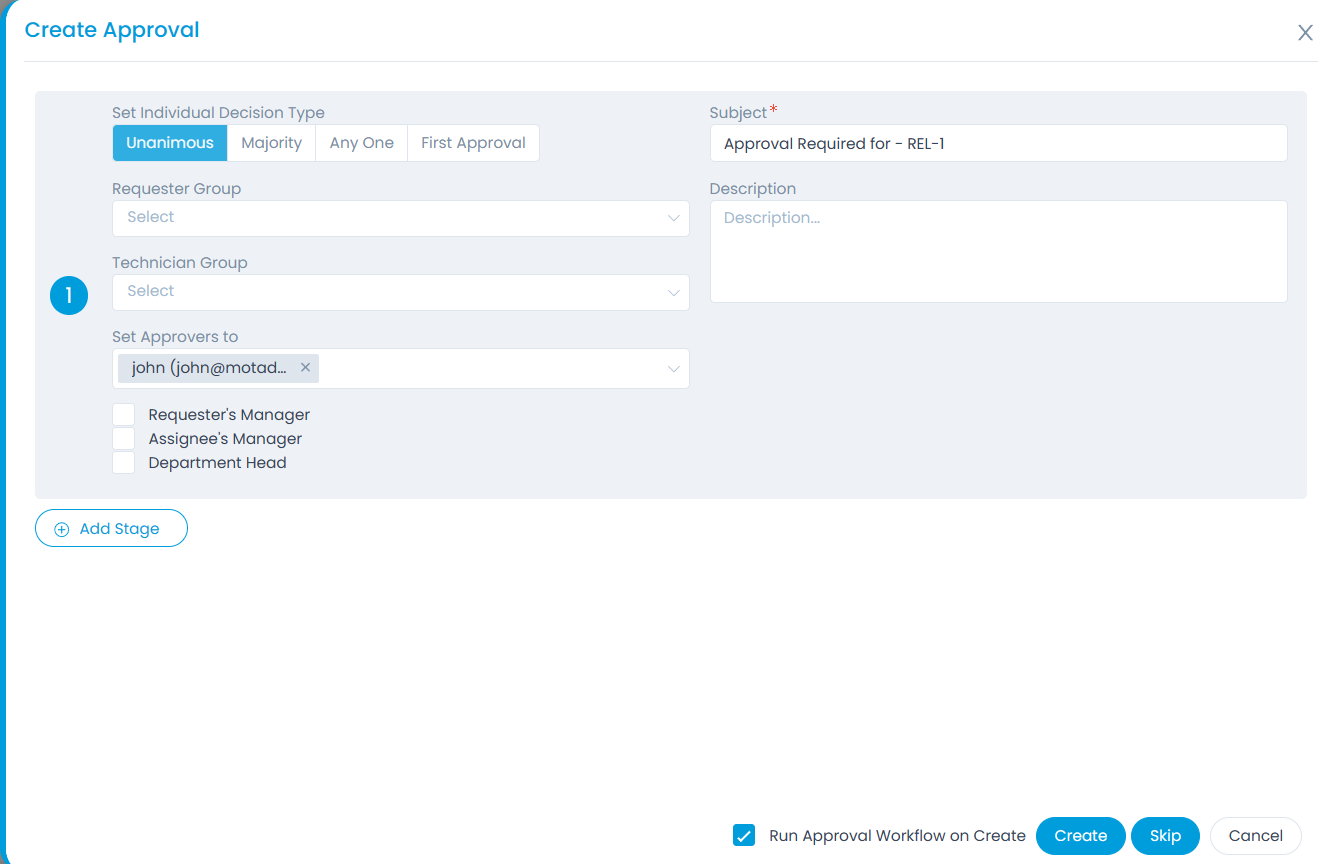Click into the Subject input field
1334x864 pixels.
pos(998,144)
